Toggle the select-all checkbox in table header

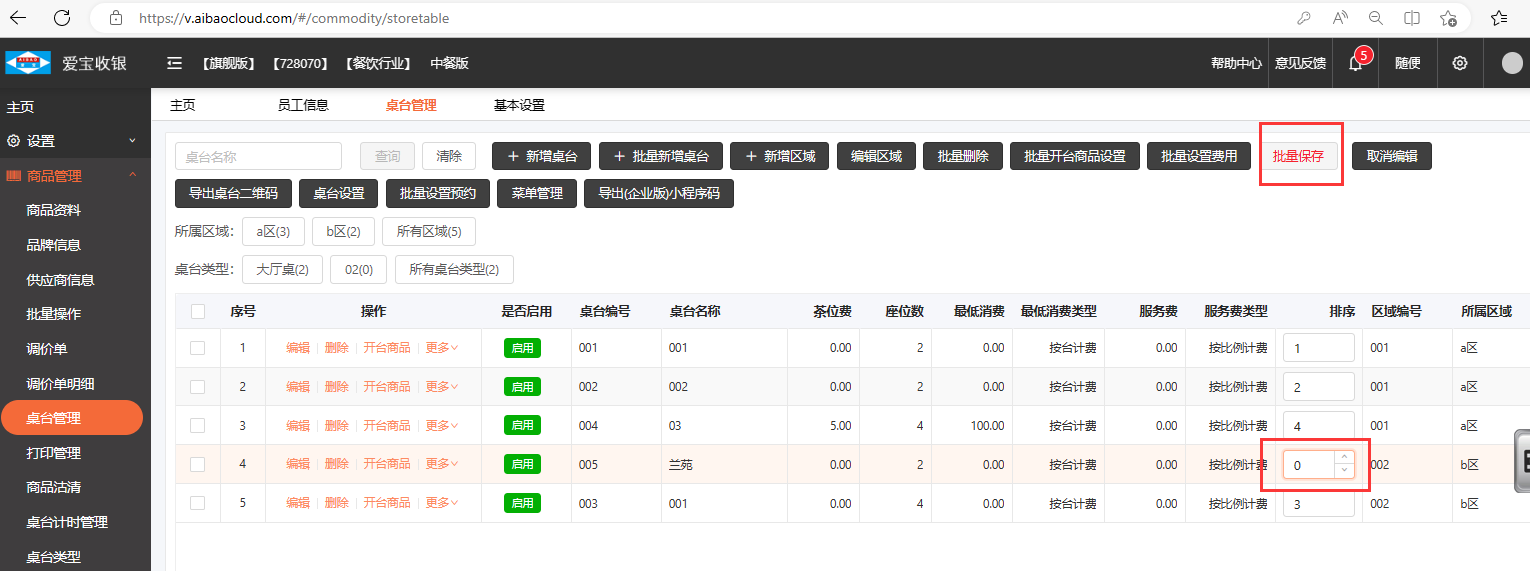pyautogui.click(x=198, y=311)
